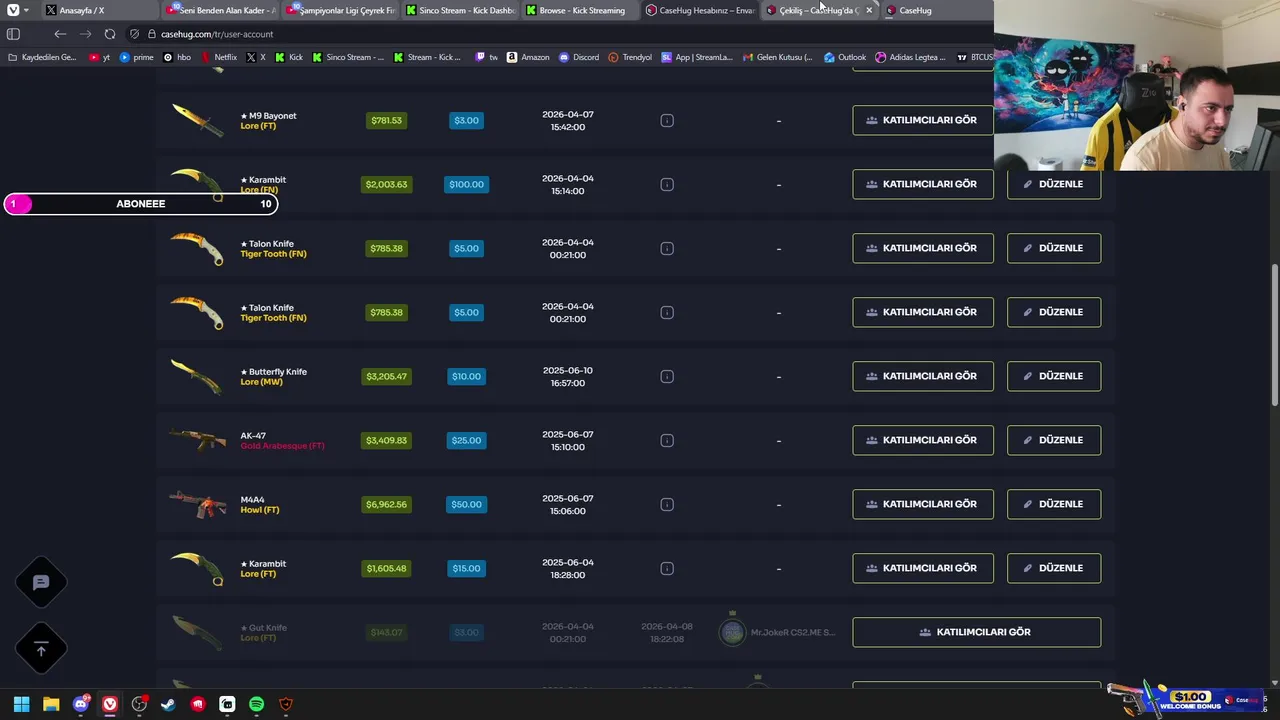This screenshot has height=720, width=1280.
Task: Click DÜZENLE for M4A4 Howl row
Action: (1054, 504)
